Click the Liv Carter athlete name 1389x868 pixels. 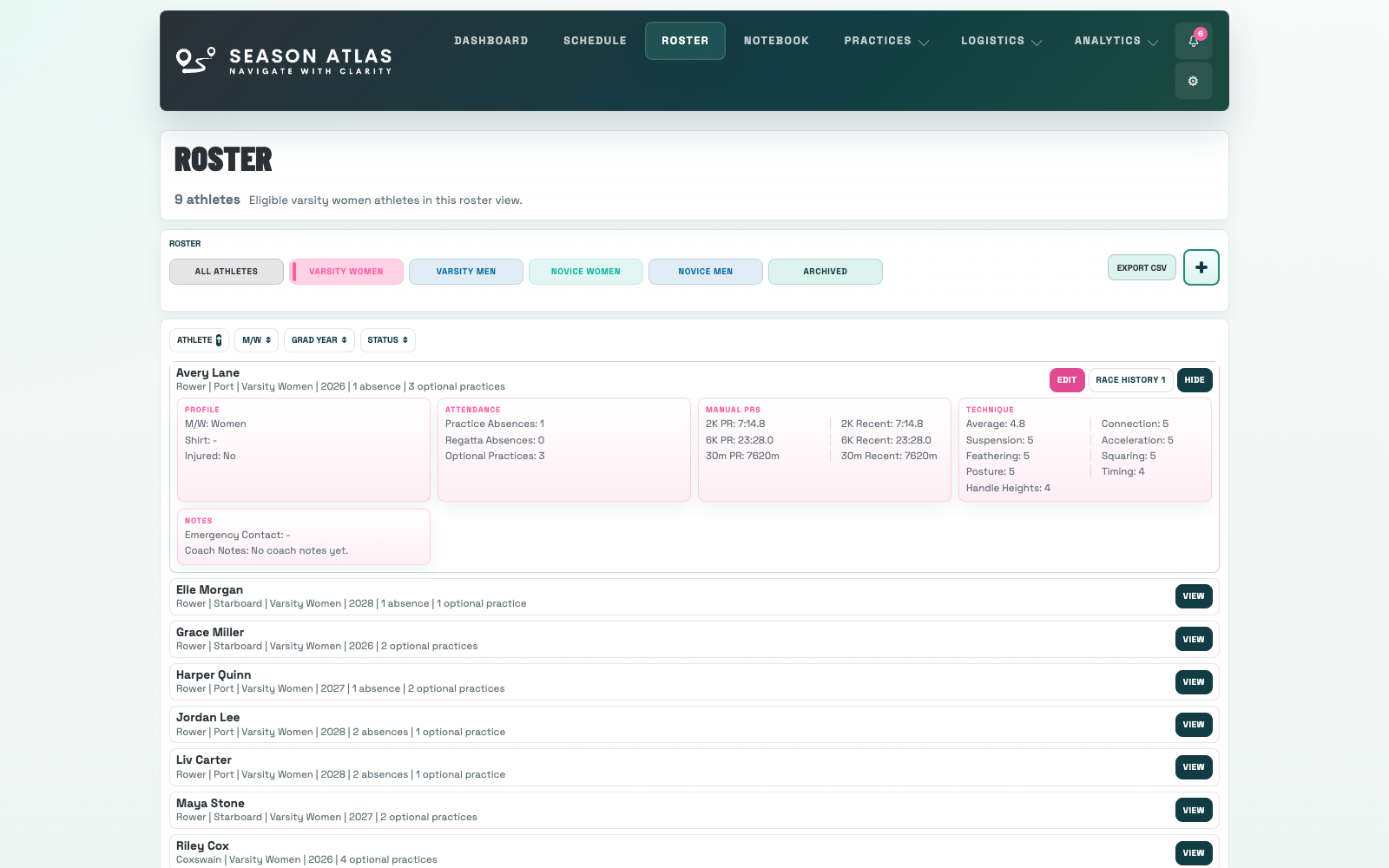tap(204, 760)
